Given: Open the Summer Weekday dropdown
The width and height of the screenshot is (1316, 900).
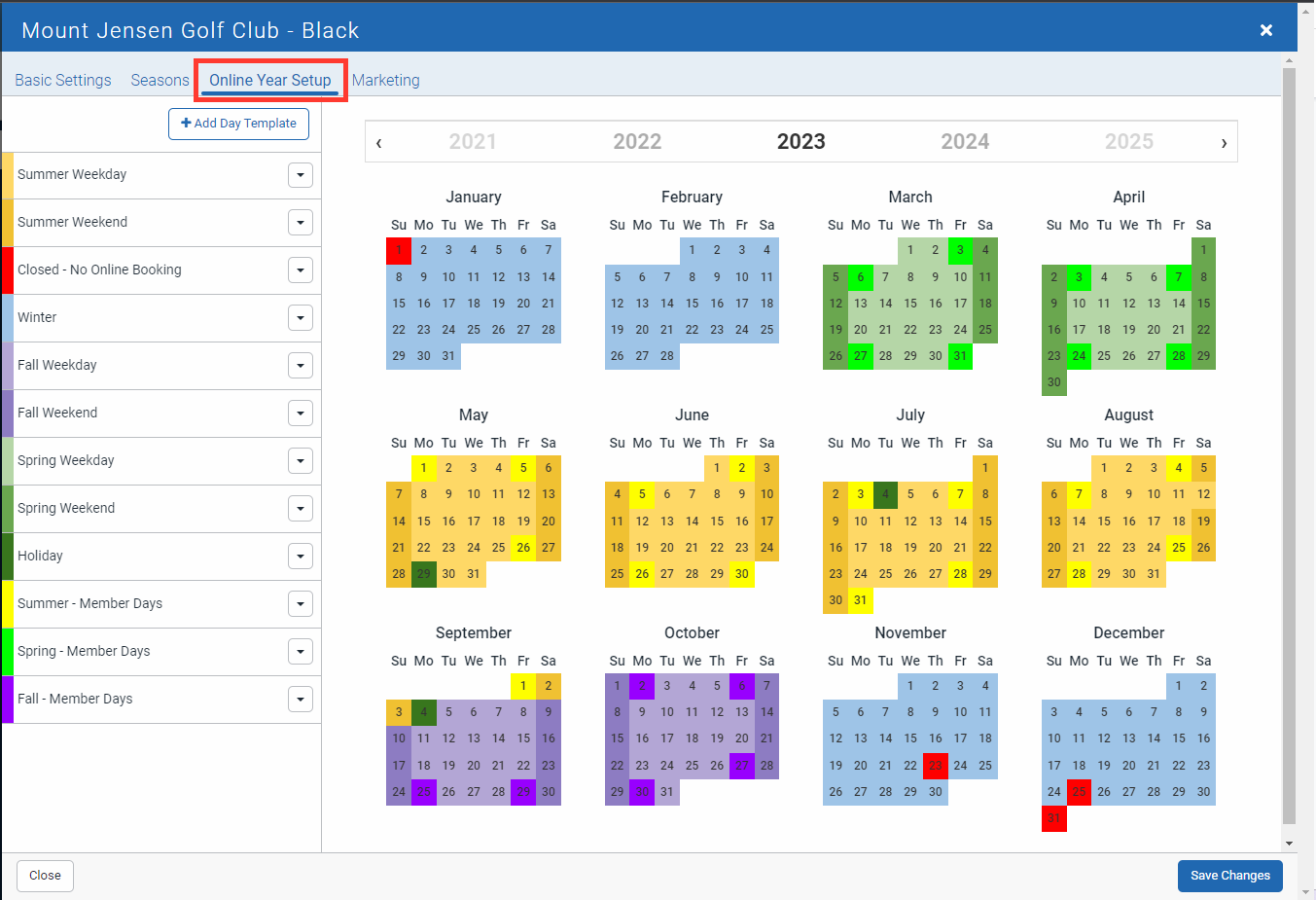Looking at the screenshot, I should (x=300, y=175).
